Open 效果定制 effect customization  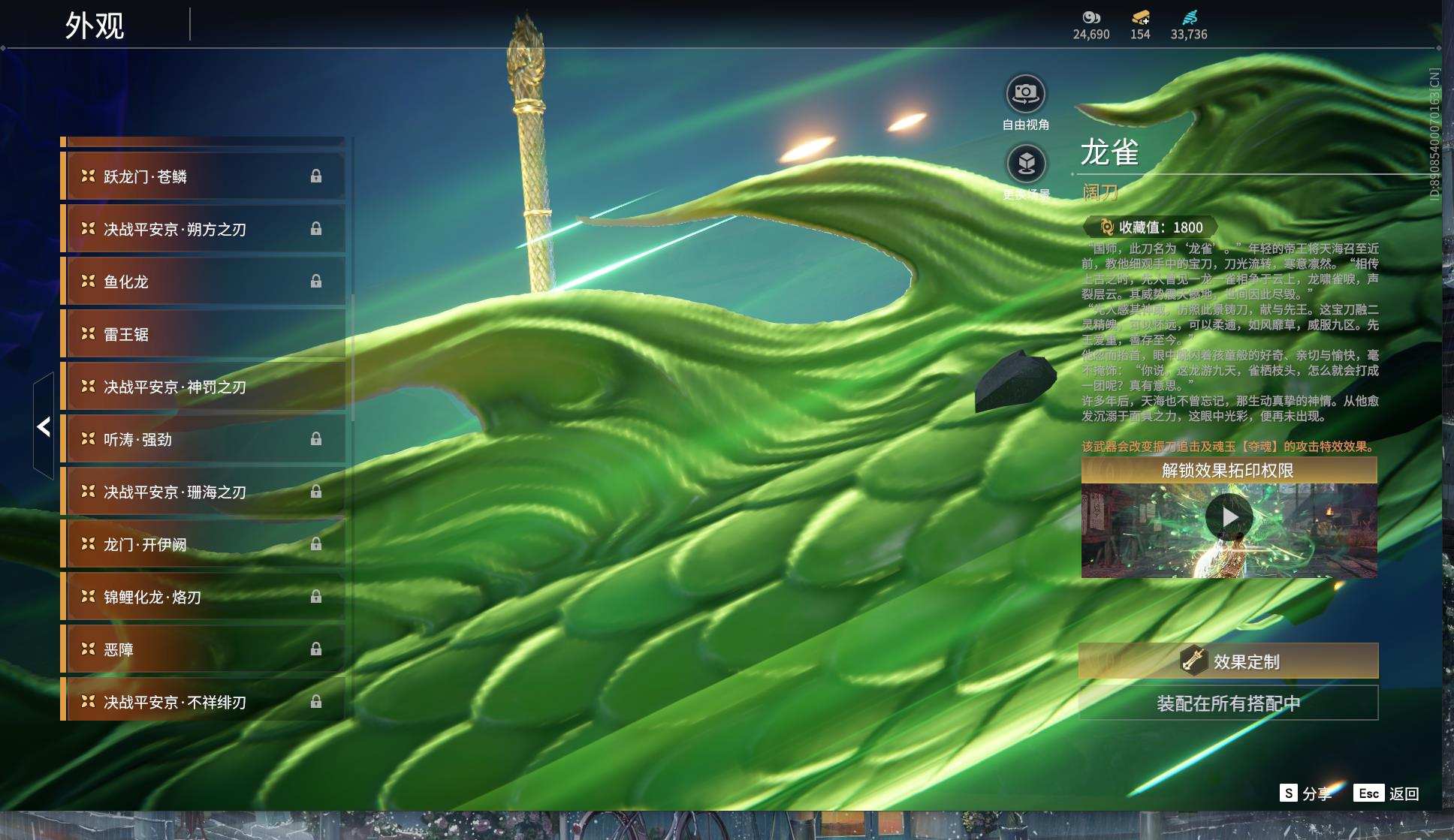click(1229, 661)
